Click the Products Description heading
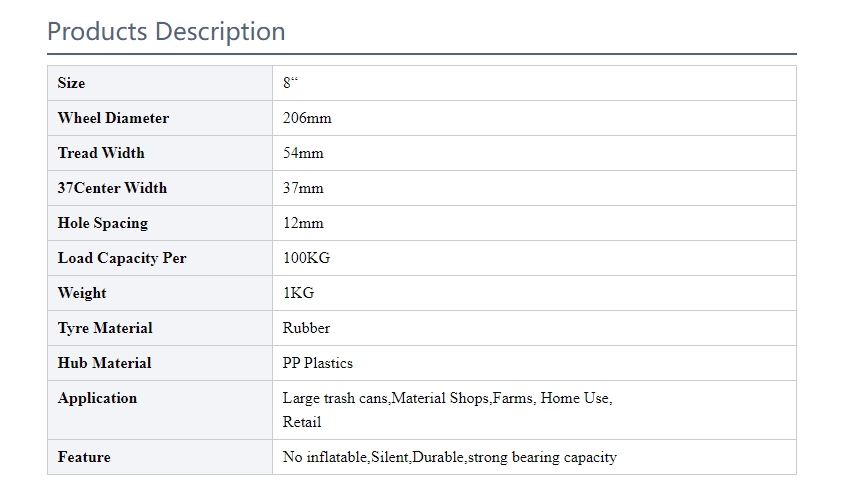 166,32
